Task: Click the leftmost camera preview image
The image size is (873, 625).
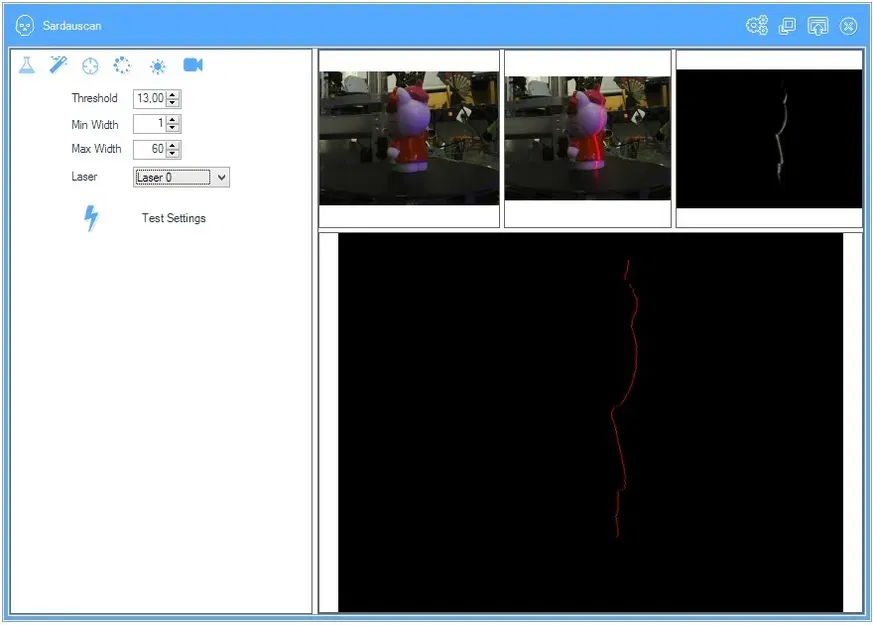Action: point(407,135)
